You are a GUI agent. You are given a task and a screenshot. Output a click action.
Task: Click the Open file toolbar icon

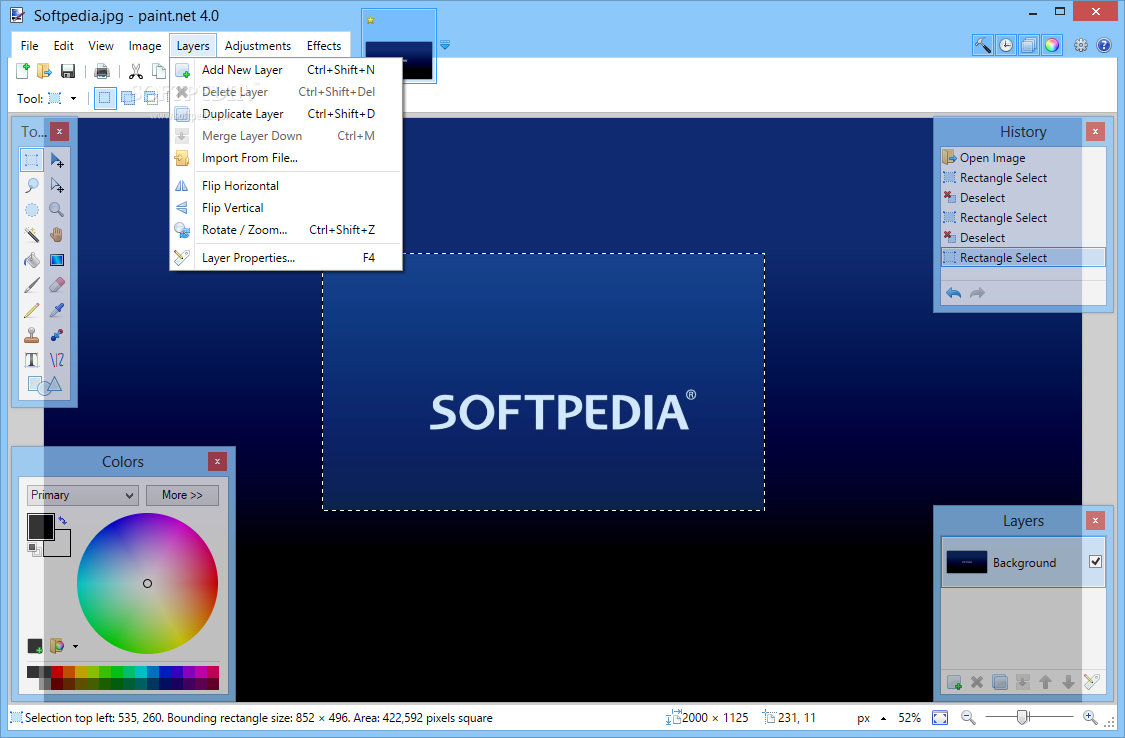pyautogui.click(x=44, y=70)
